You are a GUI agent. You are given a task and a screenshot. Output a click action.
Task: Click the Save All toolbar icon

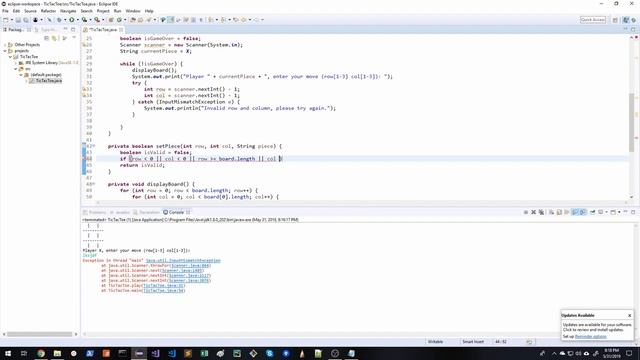coord(26,20)
